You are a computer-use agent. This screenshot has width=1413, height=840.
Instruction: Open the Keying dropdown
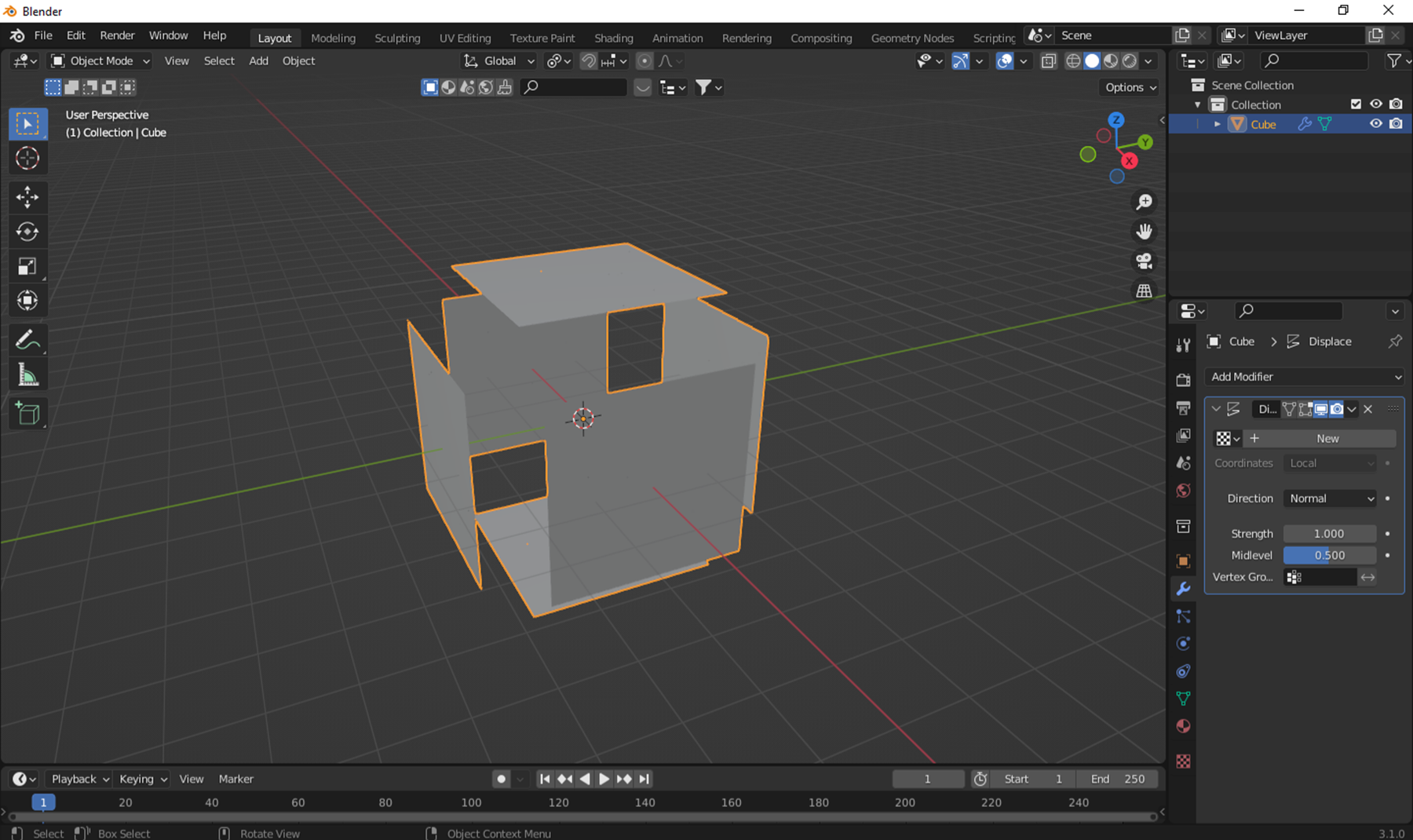143,779
